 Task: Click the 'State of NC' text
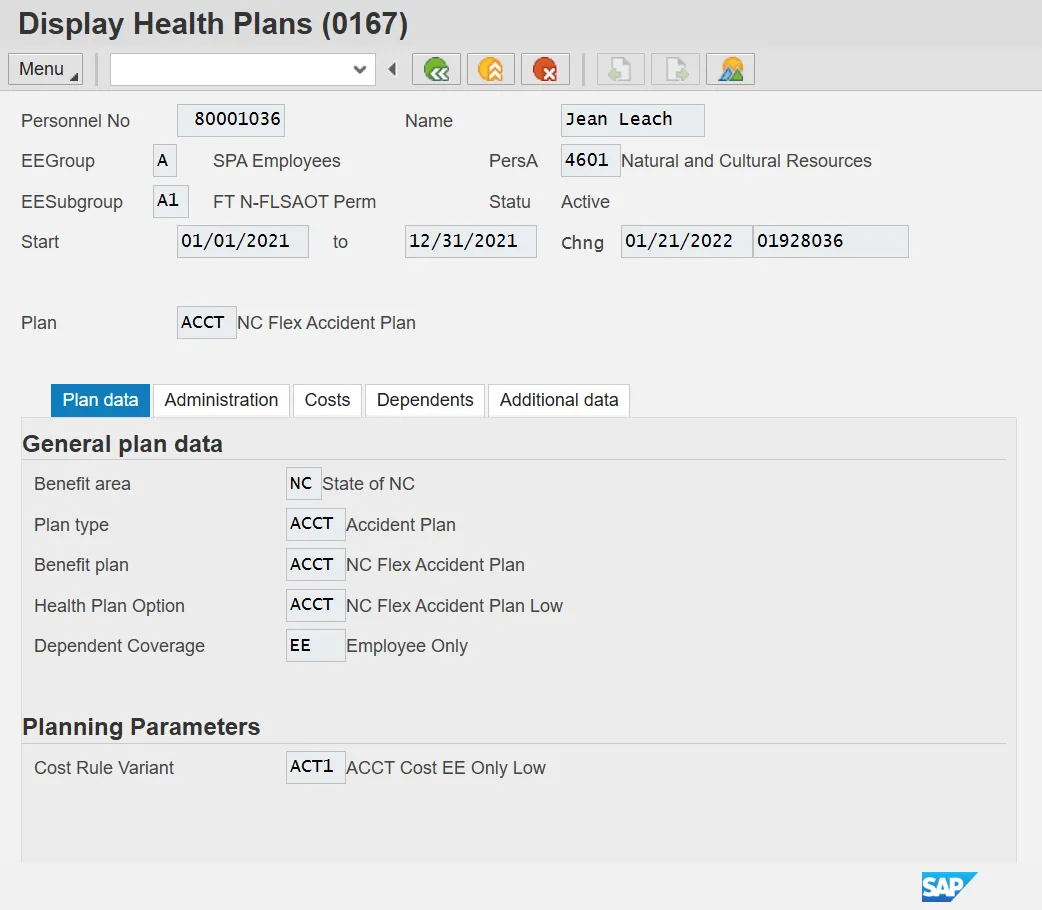point(368,484)
